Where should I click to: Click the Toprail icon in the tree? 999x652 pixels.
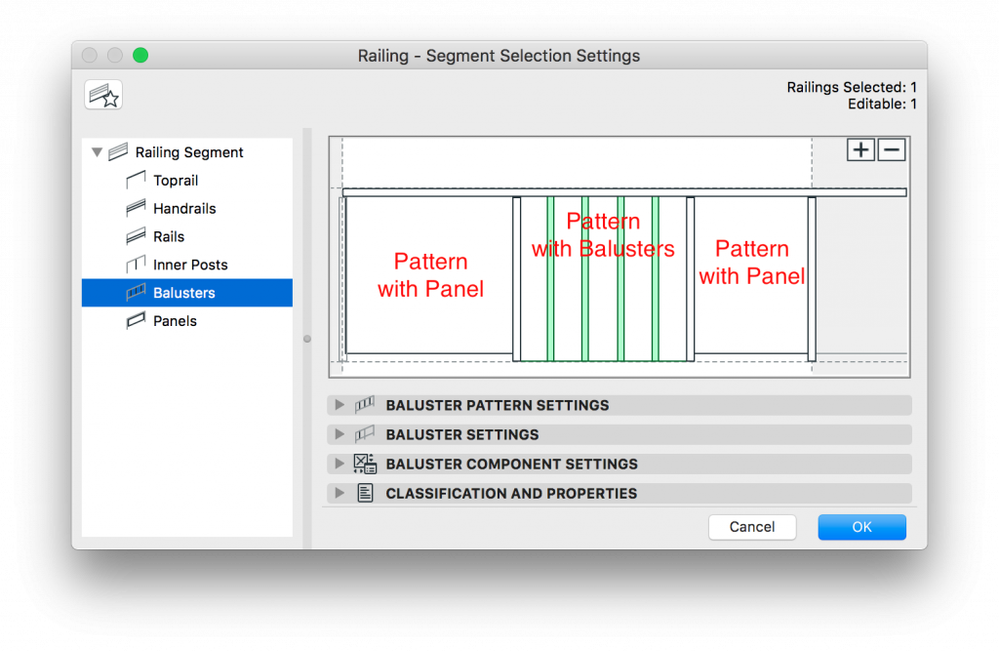point(136,181)
